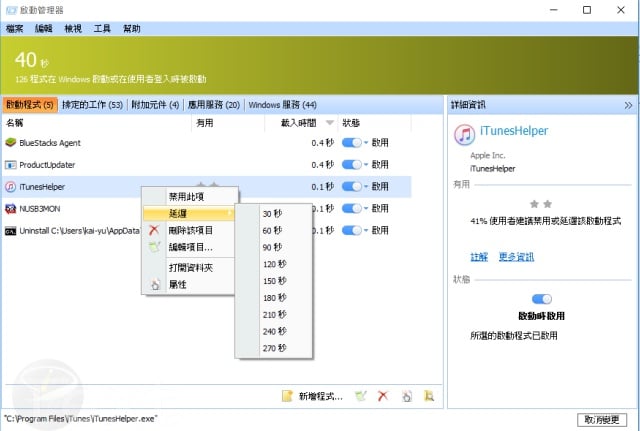Click the ProductUpdater entry icon
Image resolution: width=640 pixels, height=431 pixels.
click(x=11, y=165)
